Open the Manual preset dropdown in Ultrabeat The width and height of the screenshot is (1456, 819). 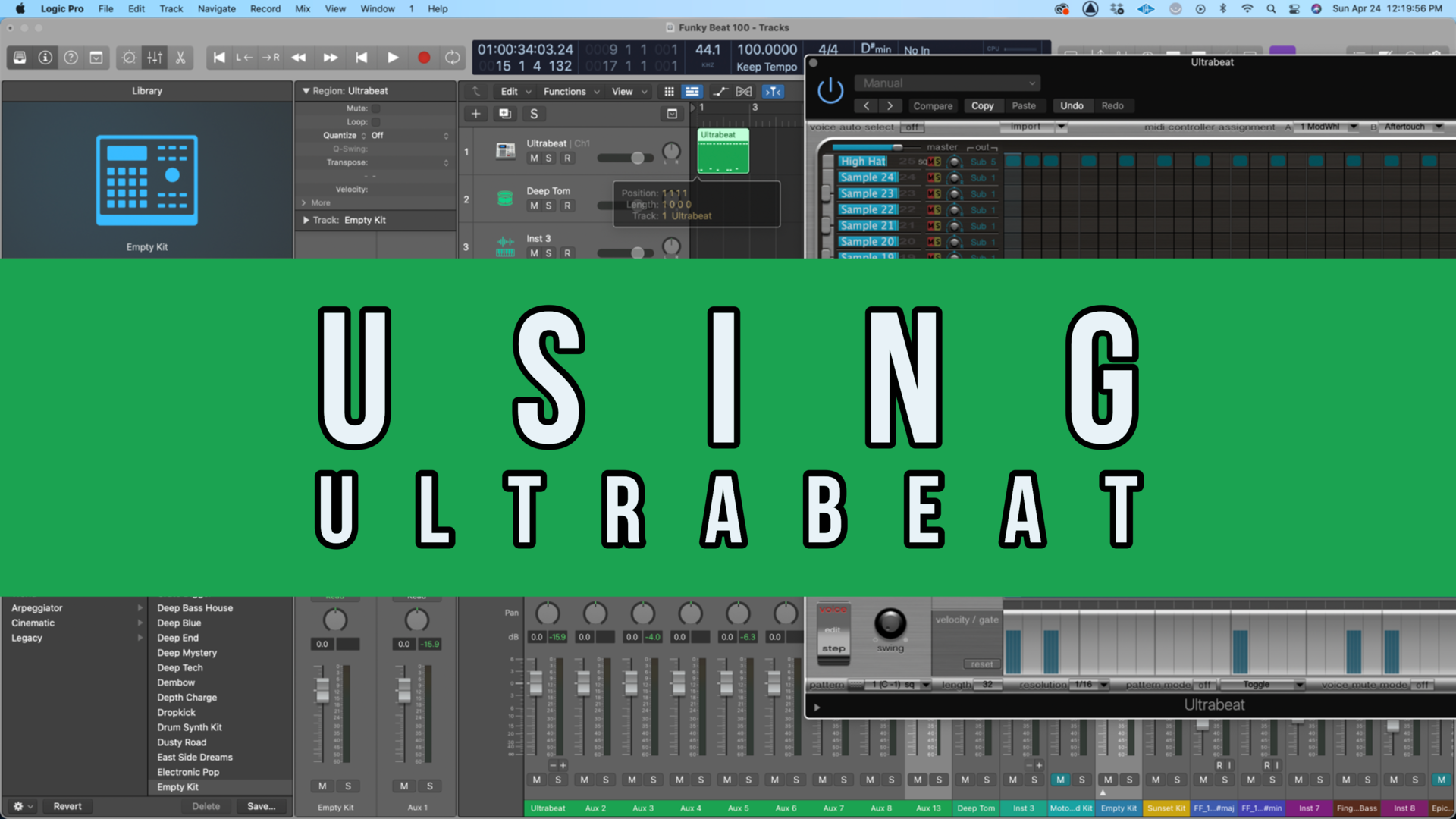coord(946,83)
